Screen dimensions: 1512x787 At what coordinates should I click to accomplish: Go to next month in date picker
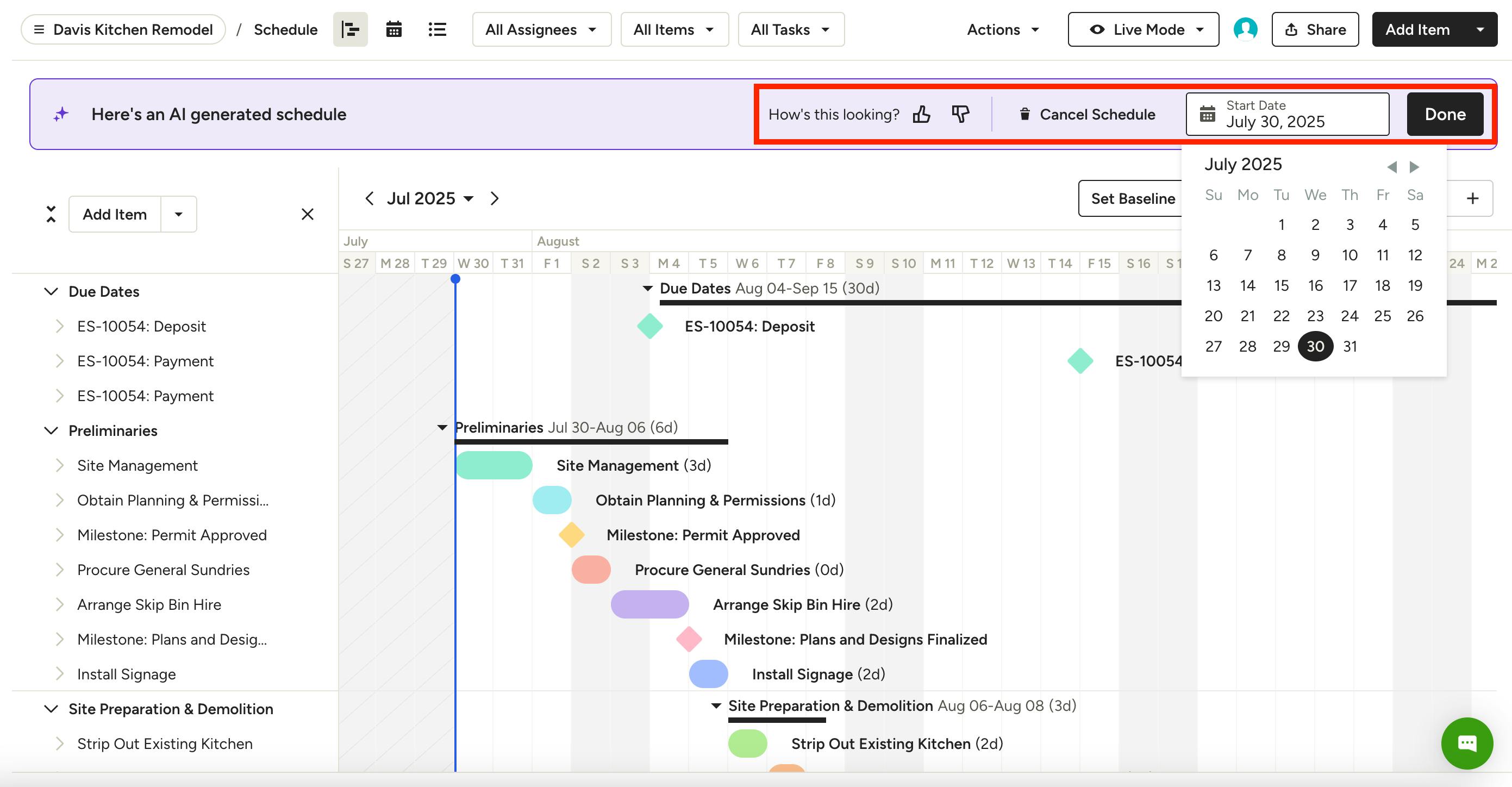click(x=1415, y=167)
